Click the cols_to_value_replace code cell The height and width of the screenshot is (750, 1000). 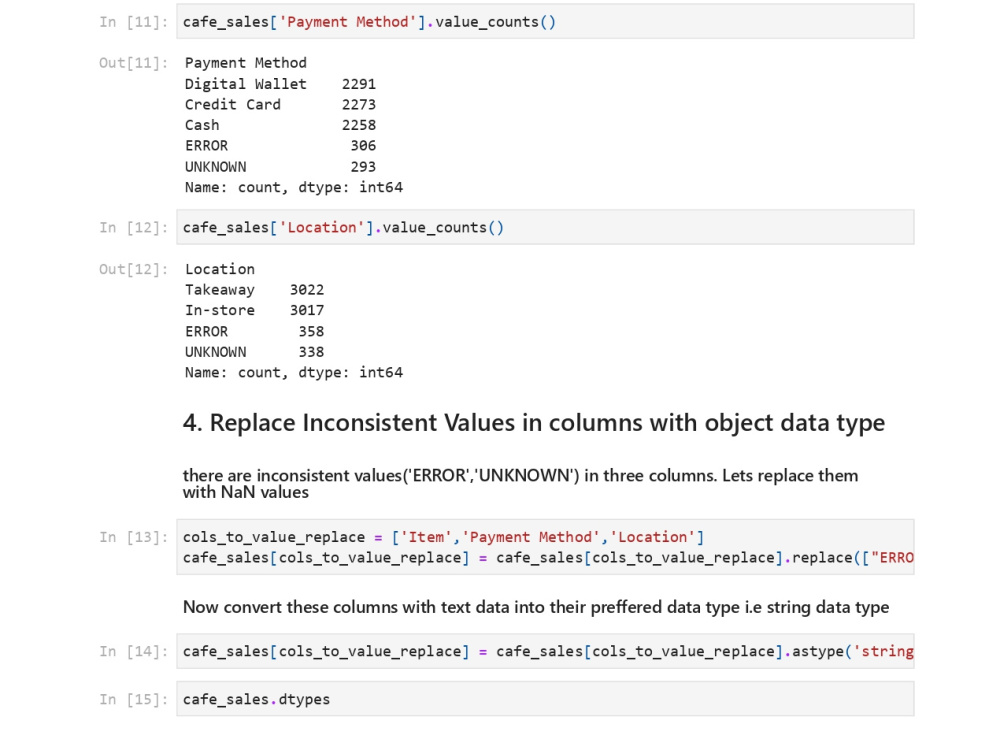point(545,547)
